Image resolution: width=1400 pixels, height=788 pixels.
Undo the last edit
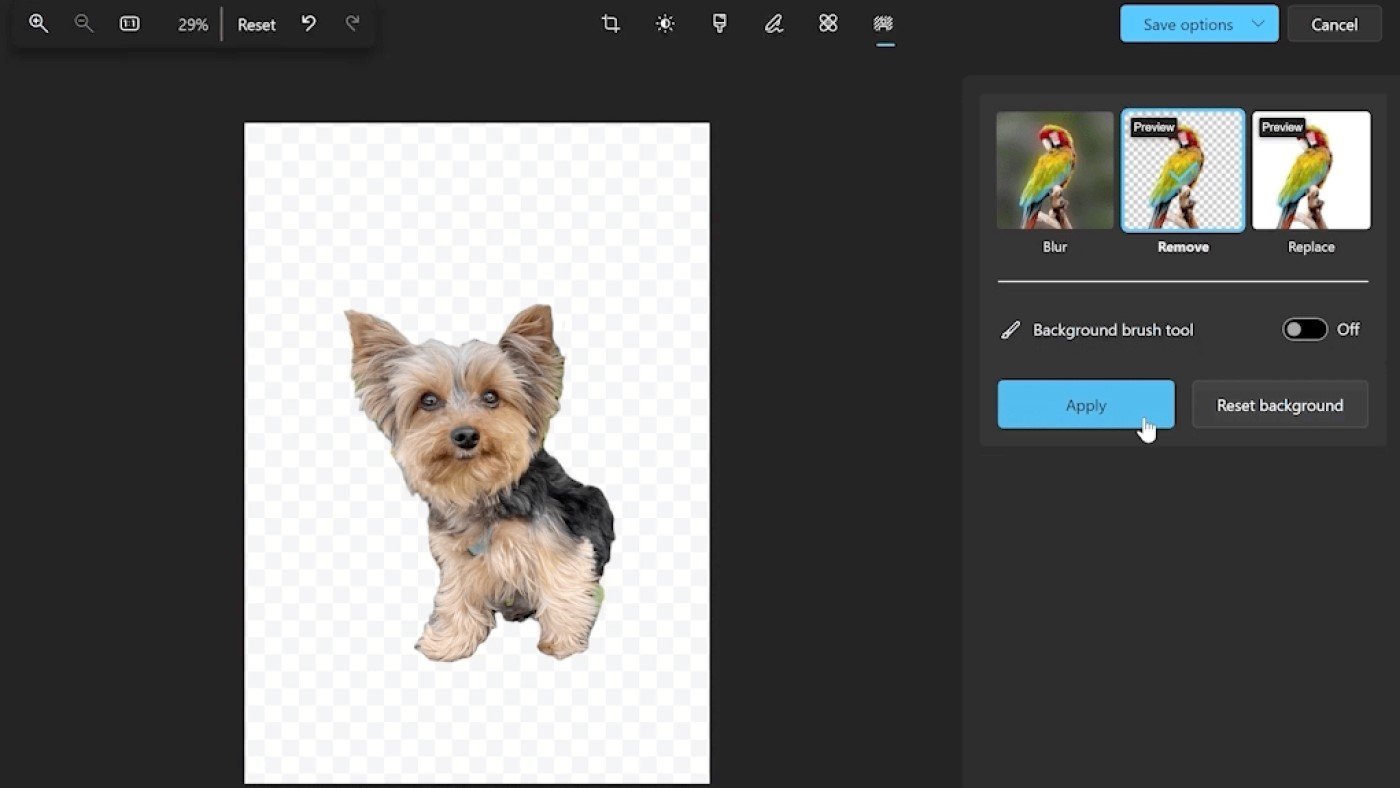309,24
